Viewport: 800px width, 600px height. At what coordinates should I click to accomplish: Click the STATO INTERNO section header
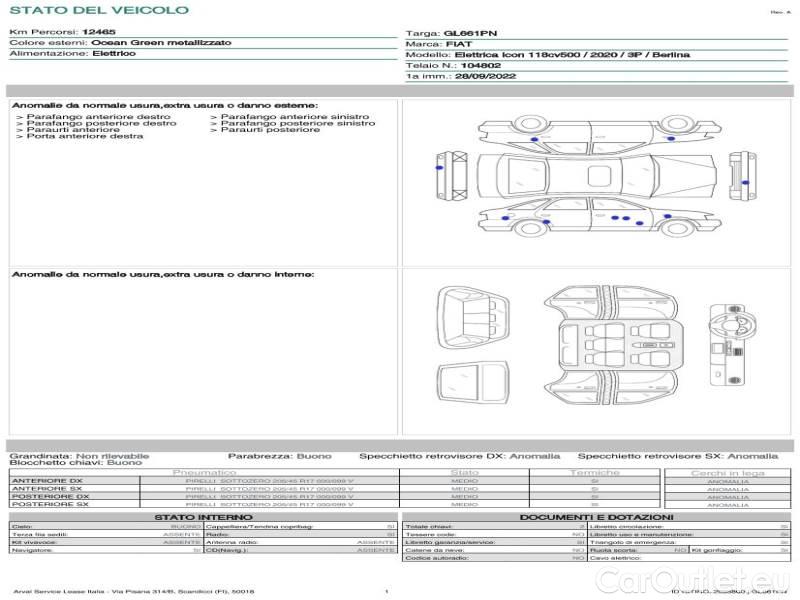(203, 516)
